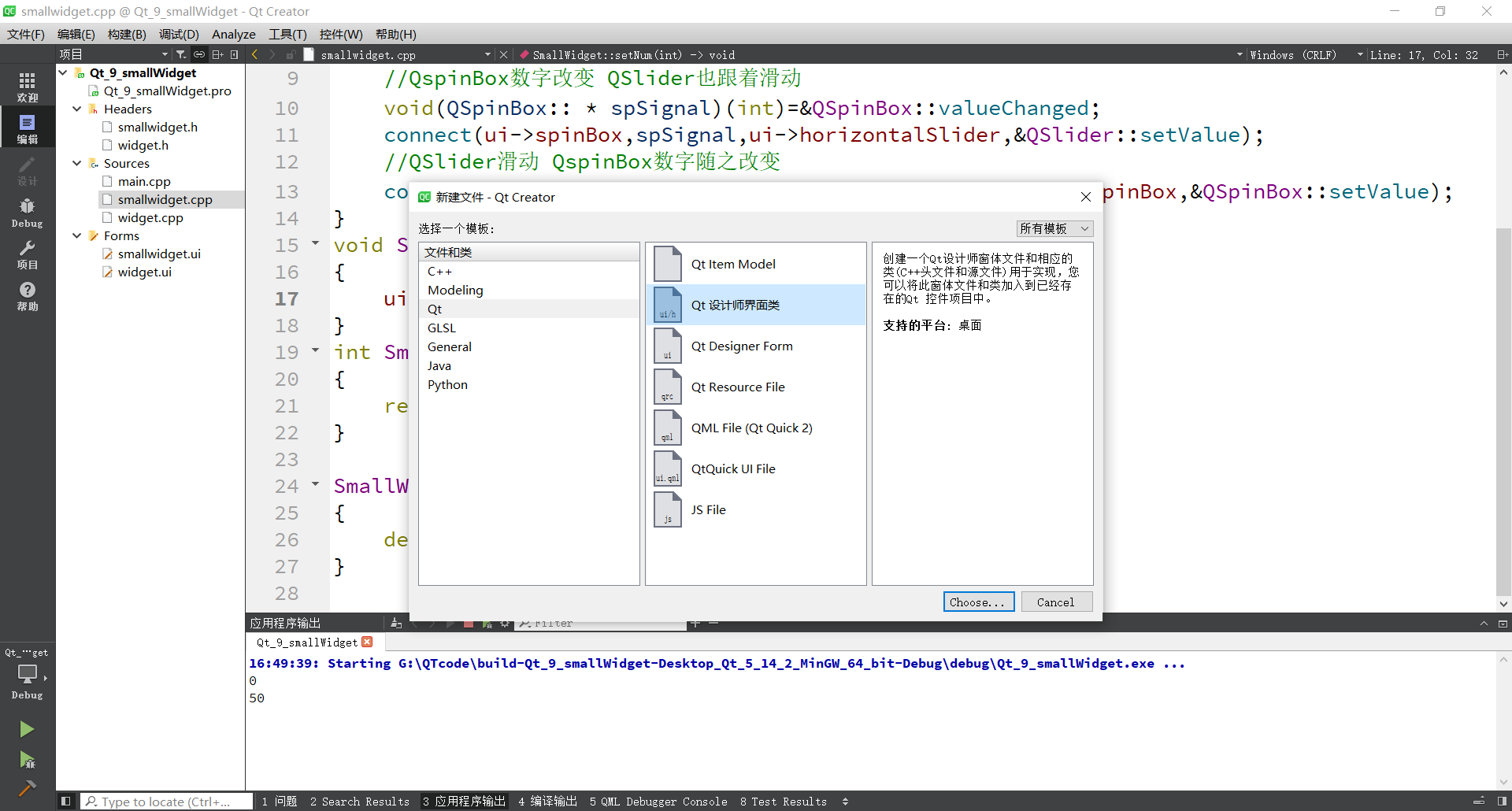Fold the function at line 24

pyautogui.click(x=315, y=484)
